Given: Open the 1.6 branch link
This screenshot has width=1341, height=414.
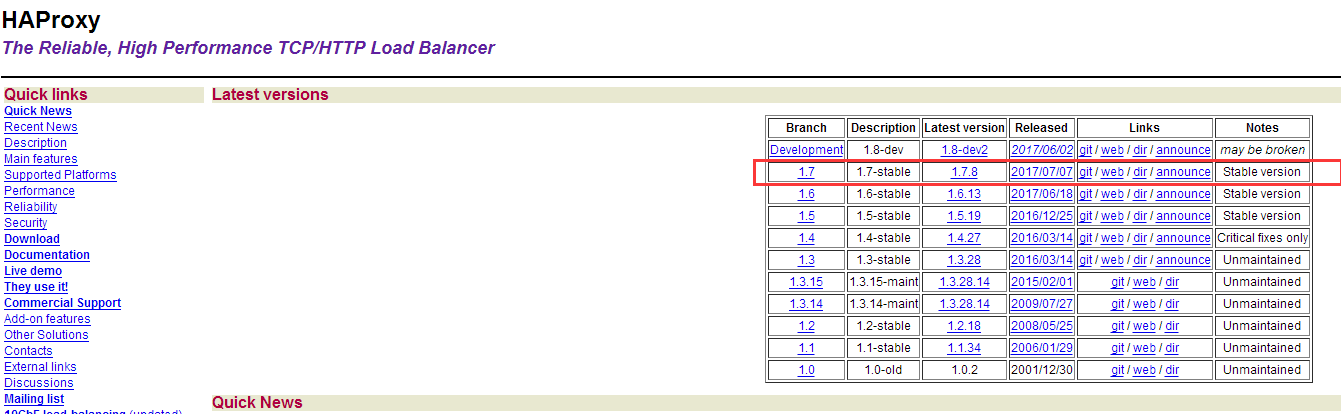Looking at the screenshot, I should (x=806, y=194).
